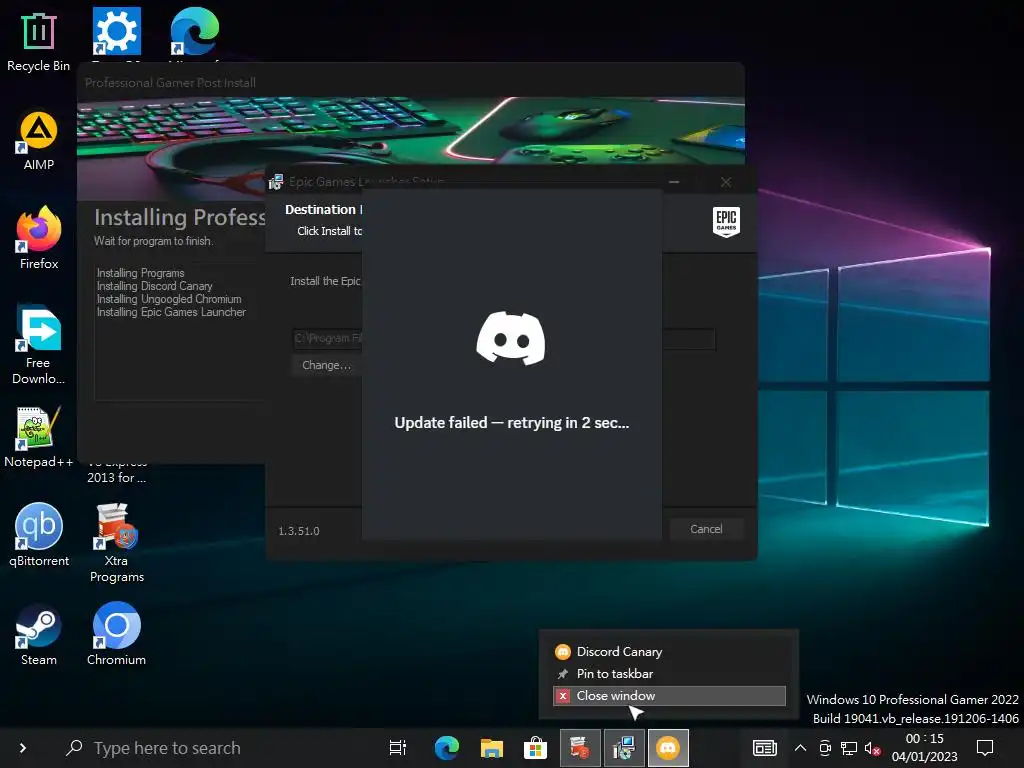Screen dimensions: 1024x768
Task: Open the Recycle Bin desktop icon
Action: tap(38, 42)
